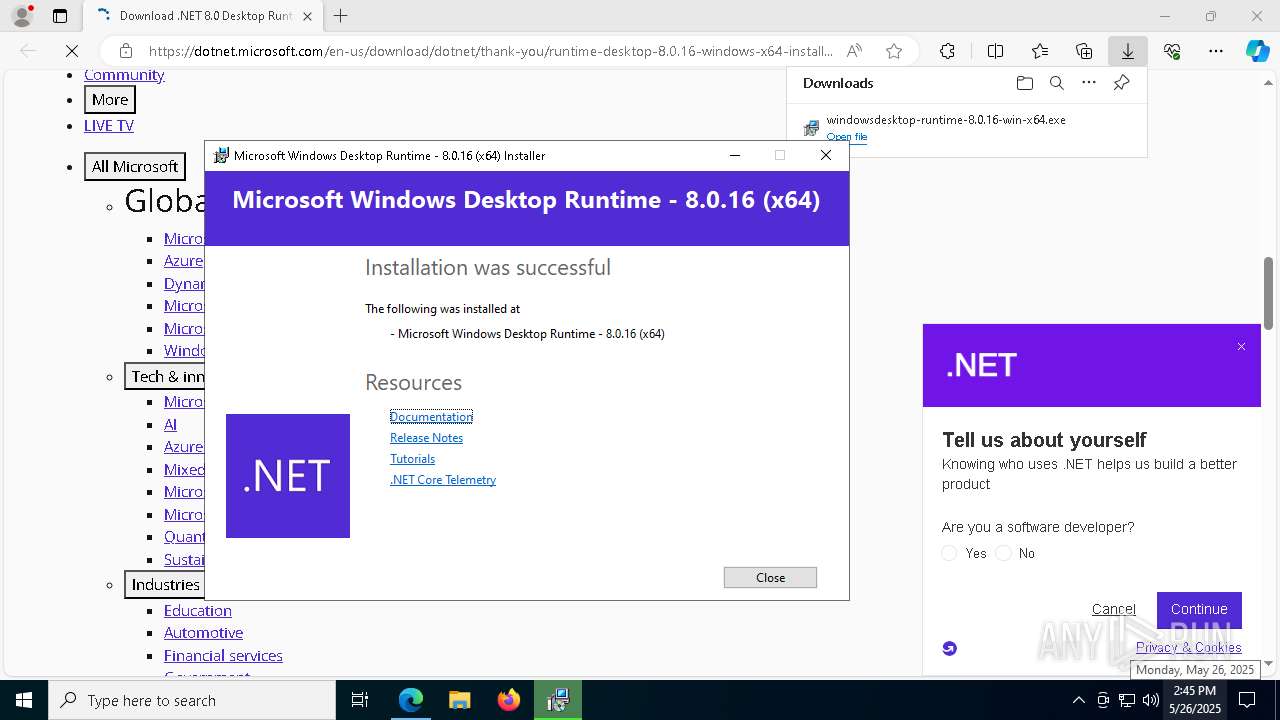The width and height of the screenshot is (1280, 720).
Task: Click windowsdesktop-runtime-8.0.16-win-x64.exe download entry
Action: [x=945, y=119]
